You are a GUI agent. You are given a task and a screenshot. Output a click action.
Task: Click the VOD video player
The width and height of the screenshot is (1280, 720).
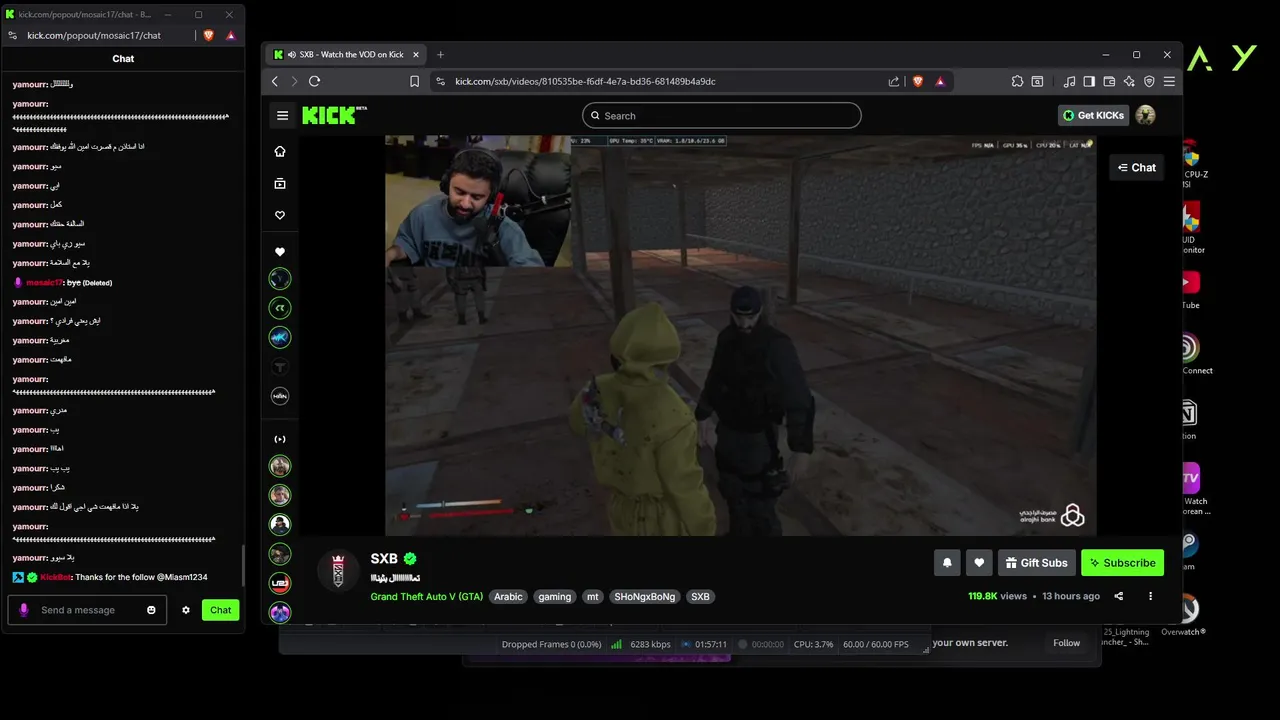(x=740, y=335)
